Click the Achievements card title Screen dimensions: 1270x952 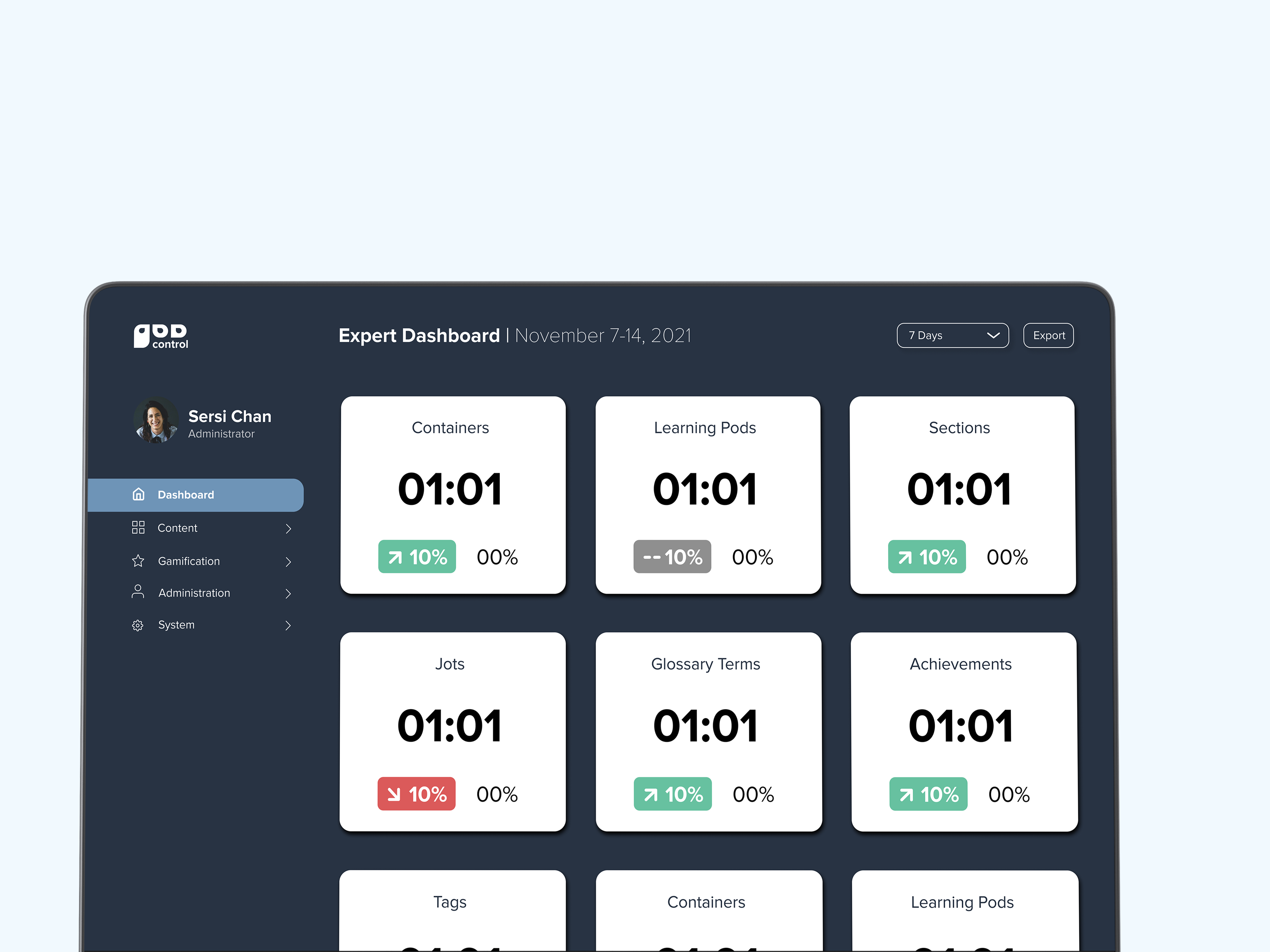(x=961, y=664)
